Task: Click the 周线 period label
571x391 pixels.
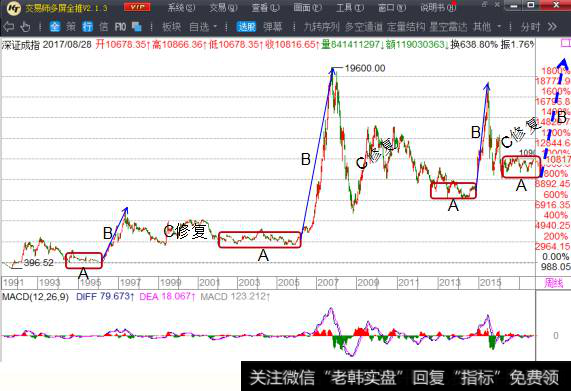Action: (554, 283)
